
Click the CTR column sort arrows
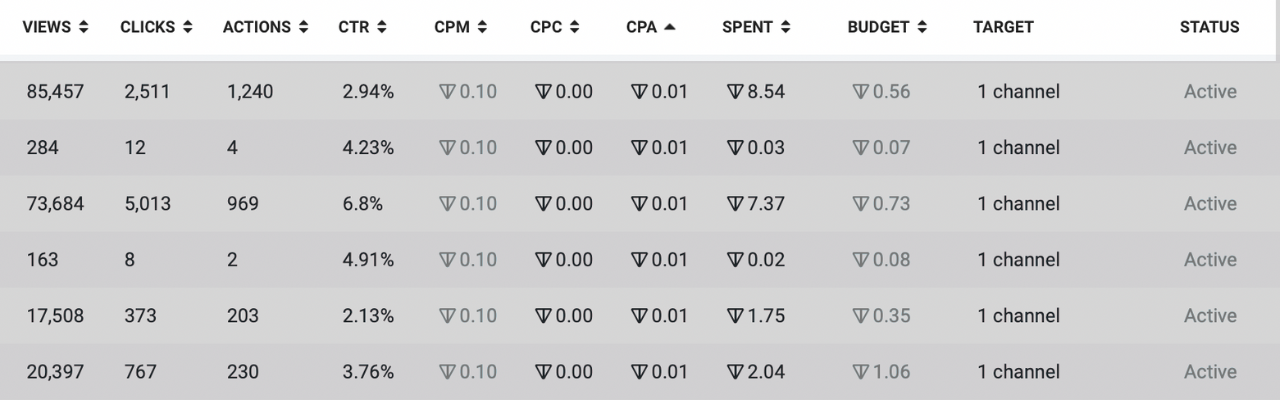[381, 28]
